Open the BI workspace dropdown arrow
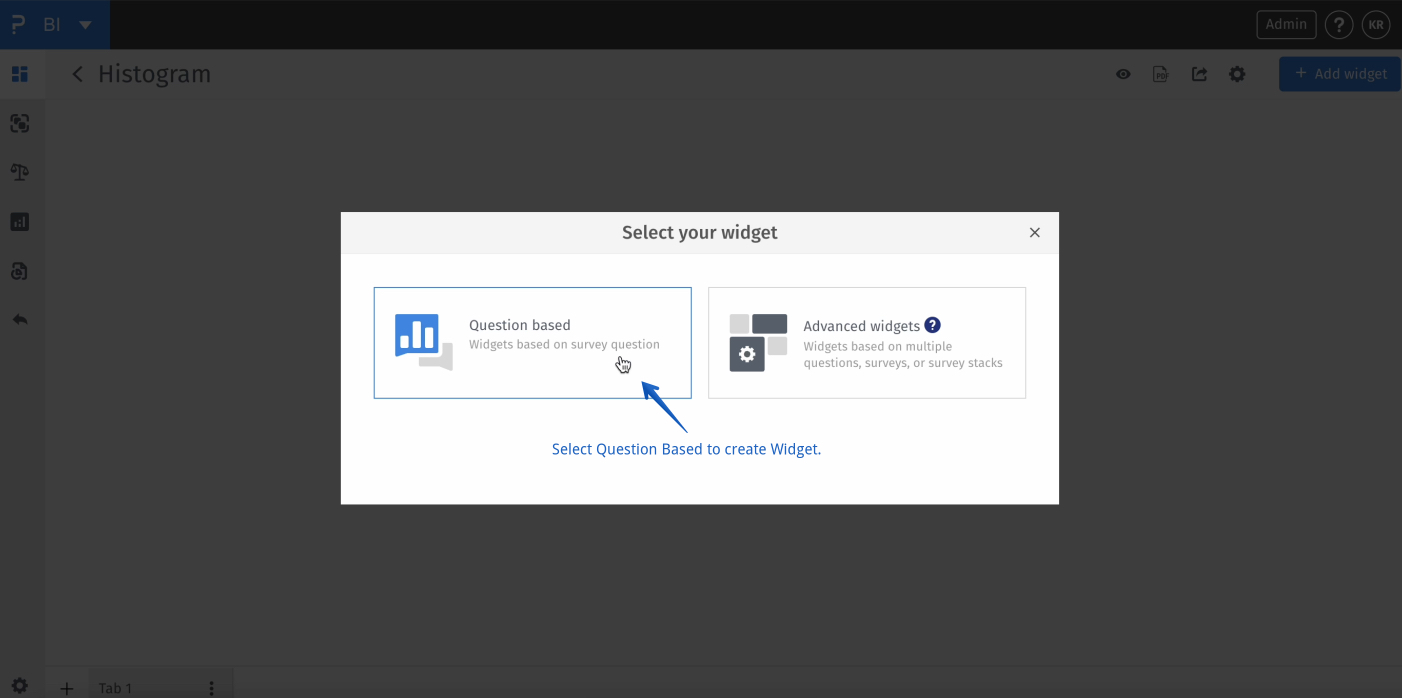Viewport: 1402px width, 698px height. [84, 24]
